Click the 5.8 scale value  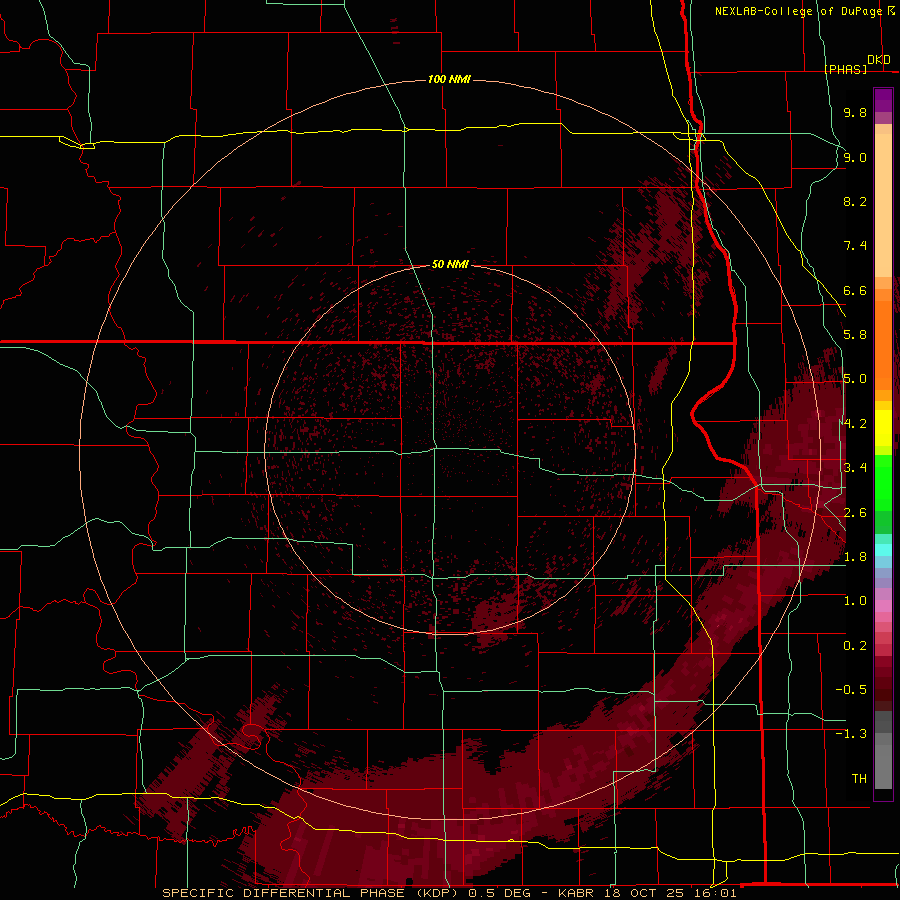pos(855,335)
